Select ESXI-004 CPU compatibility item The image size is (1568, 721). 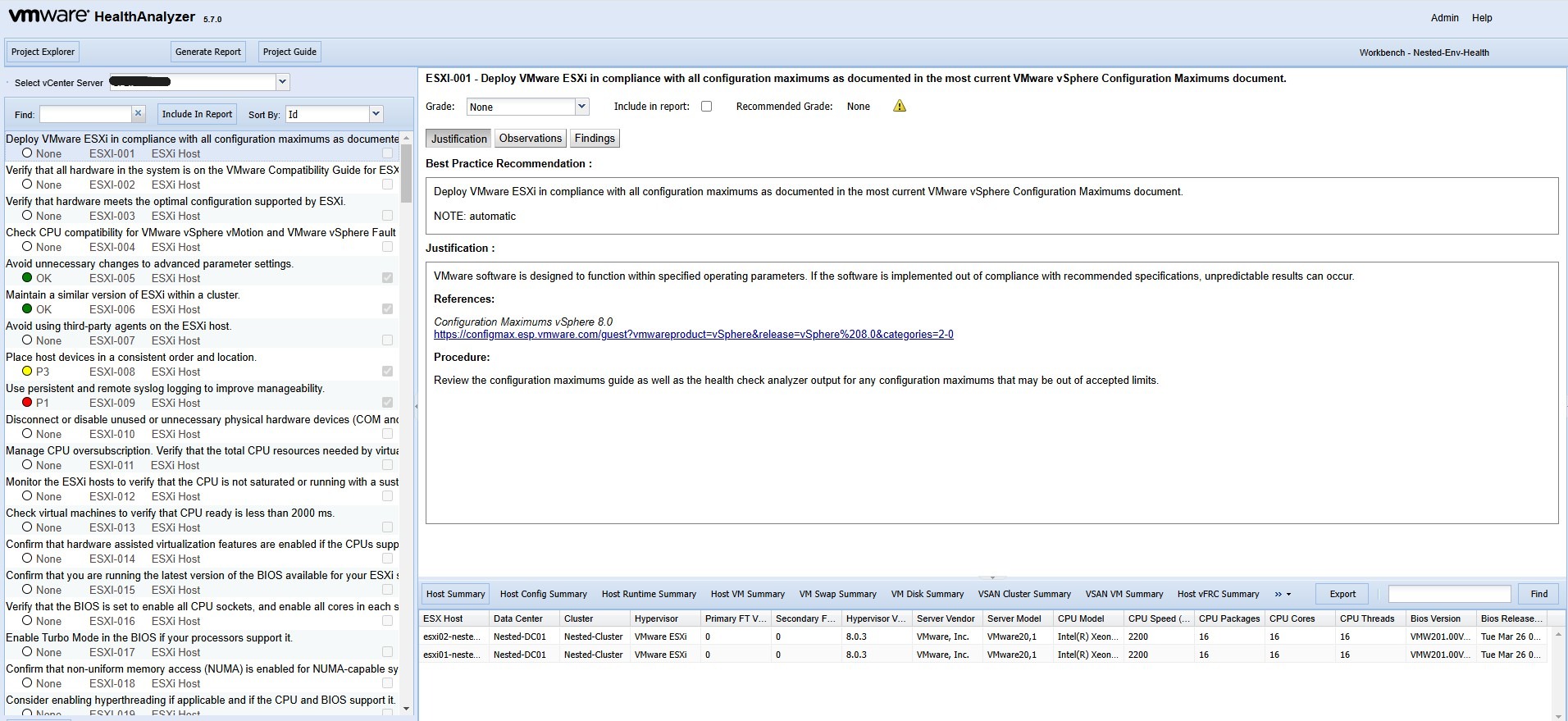202,240
